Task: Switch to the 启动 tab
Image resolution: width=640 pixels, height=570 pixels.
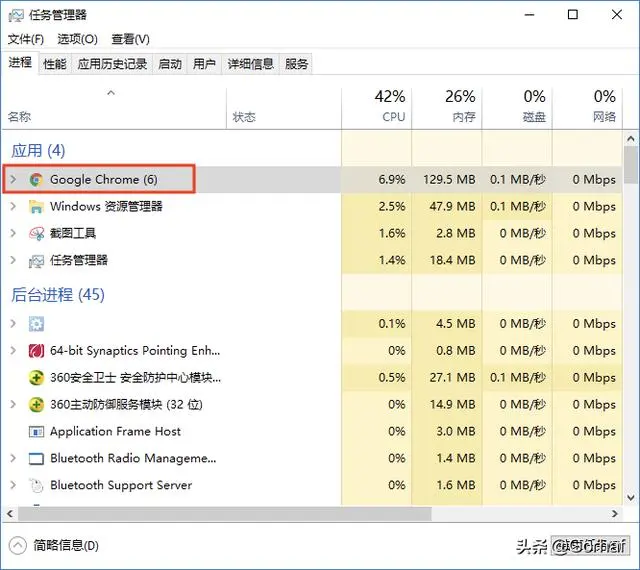Action: click(x=170, y=64)
